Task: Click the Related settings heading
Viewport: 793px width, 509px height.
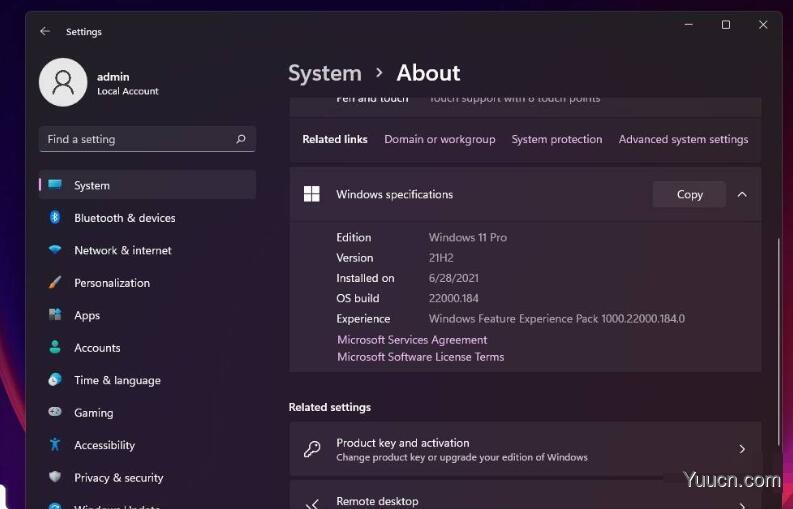Action: [330, 407]
